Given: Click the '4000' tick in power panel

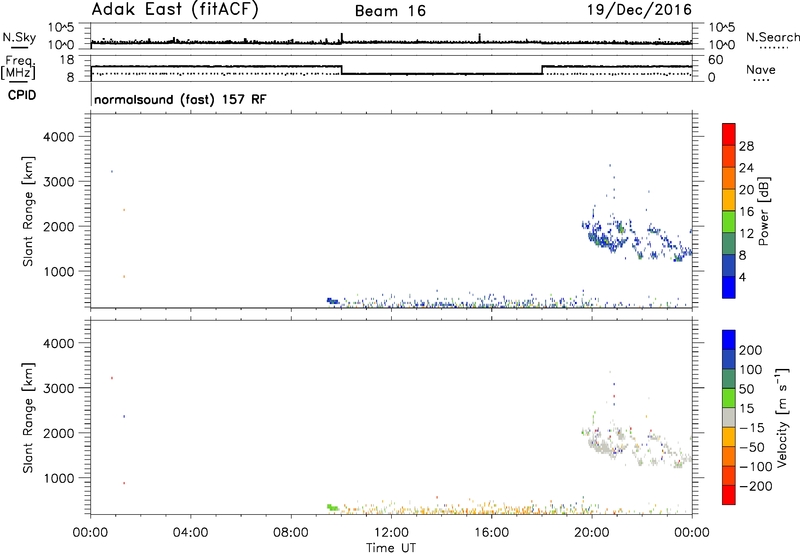Looking at the screenshot, I should 59,137.
